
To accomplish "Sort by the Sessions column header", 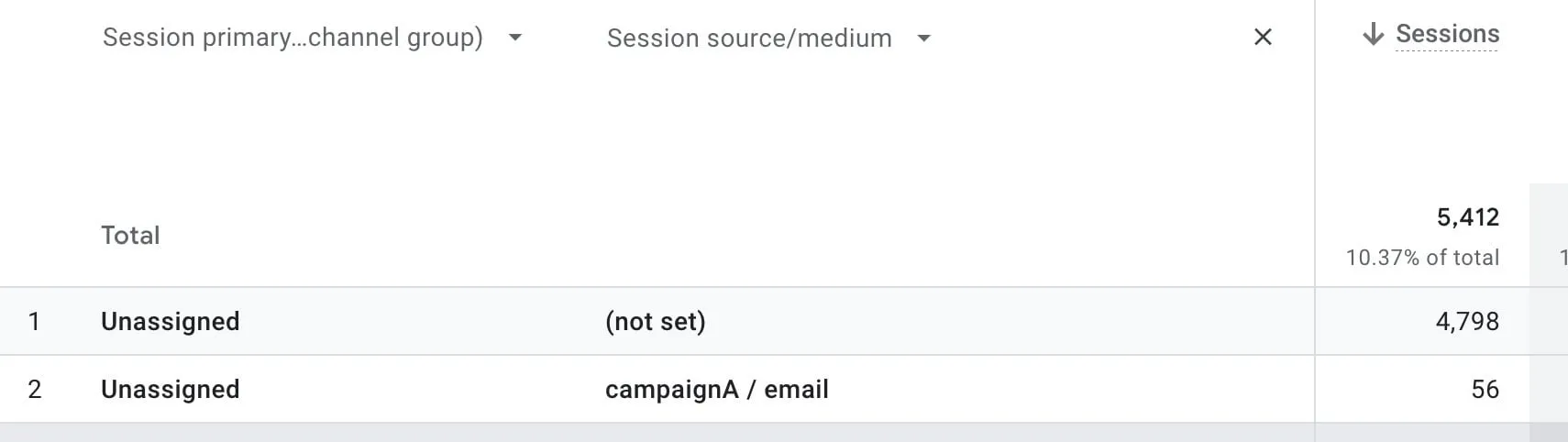I will coord(1447,35).
